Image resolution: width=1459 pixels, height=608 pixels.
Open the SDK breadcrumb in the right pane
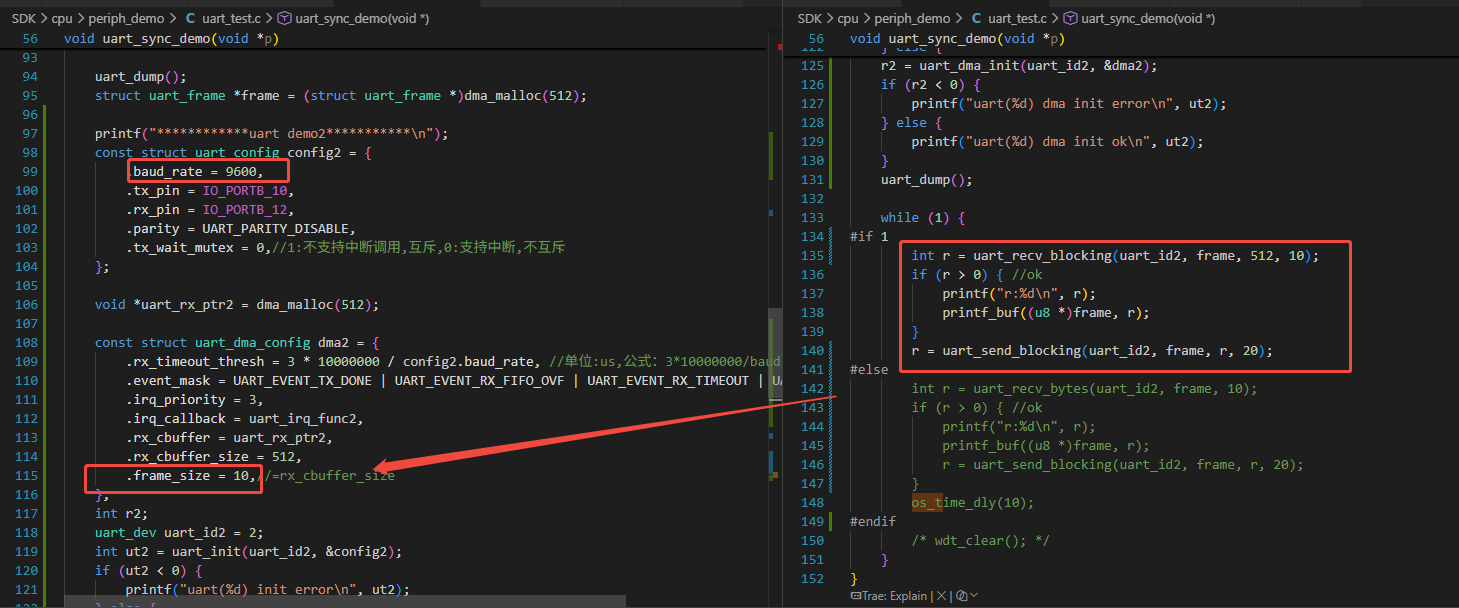809,18
